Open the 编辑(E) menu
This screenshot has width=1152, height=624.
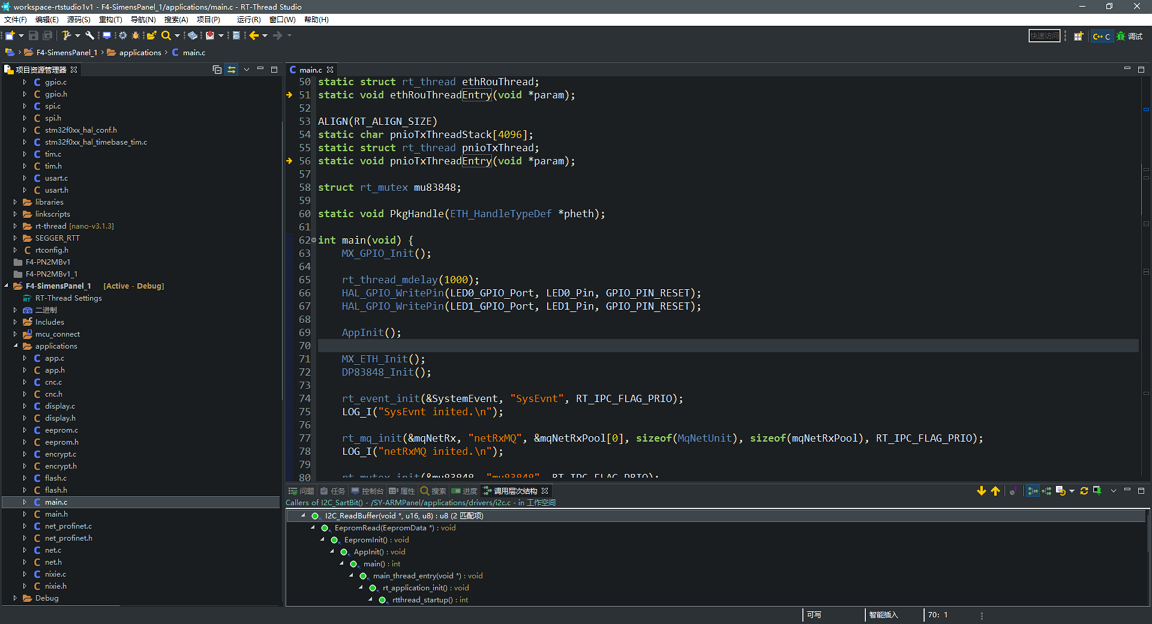tap(47, 20)
